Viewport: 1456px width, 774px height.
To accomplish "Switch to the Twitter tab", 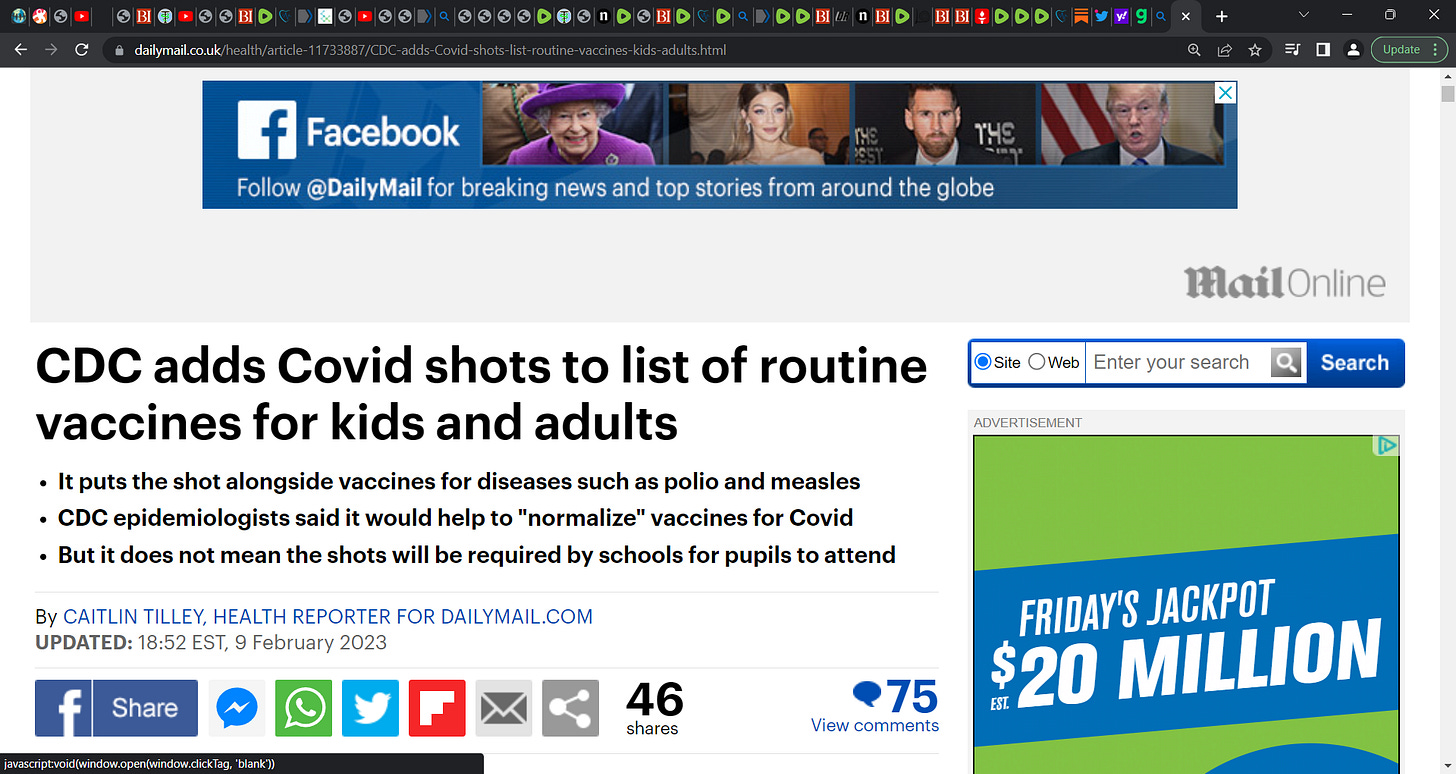I will 1101,17.
